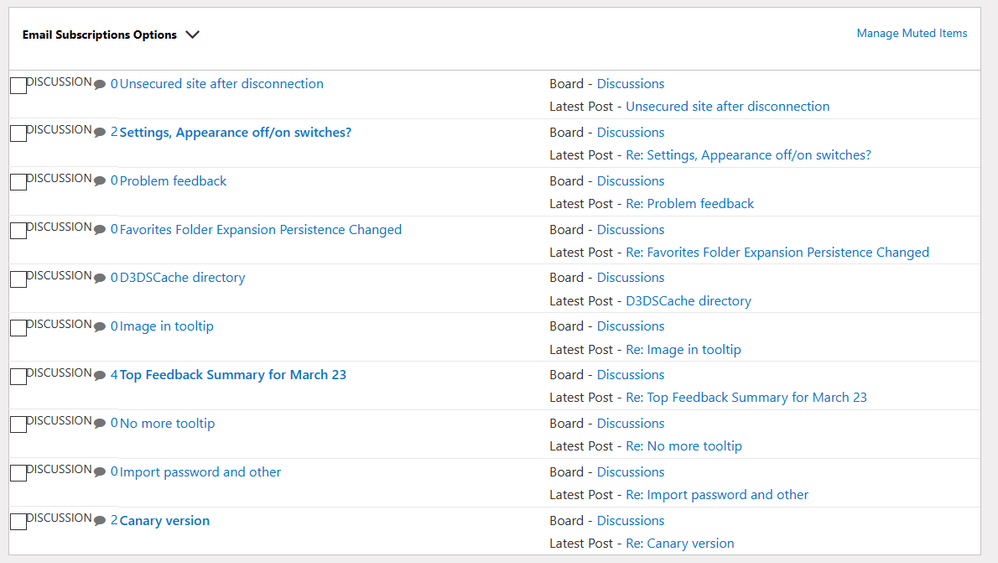Open latest post Re: Top Feedback Summary for March 23
The image size is (998, 563).
coord(746,398)
